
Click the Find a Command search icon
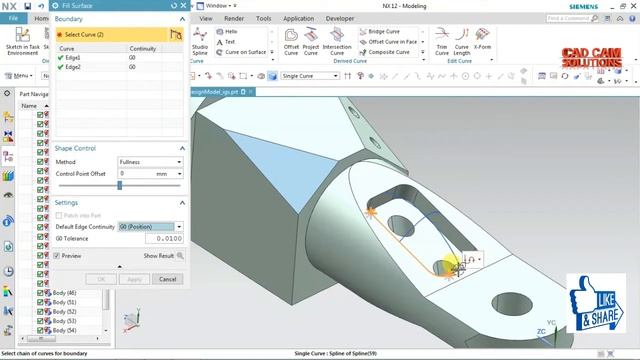coord(595,18)
